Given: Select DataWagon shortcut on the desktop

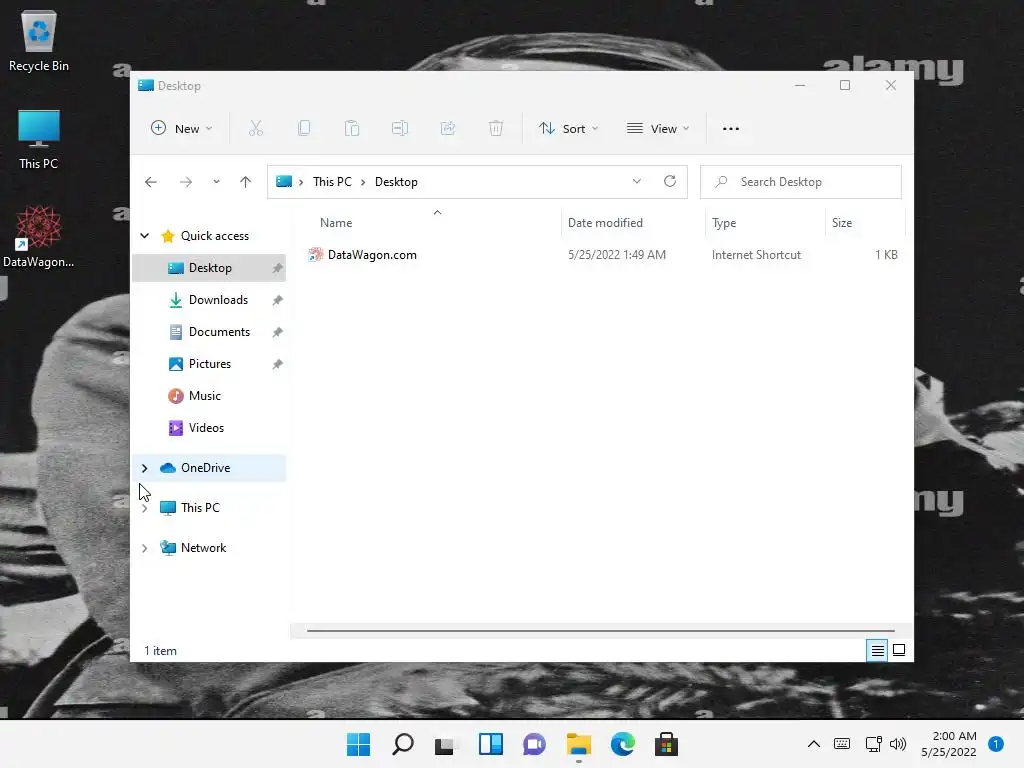Looking at the screenshot, I should tap(39, 236).
